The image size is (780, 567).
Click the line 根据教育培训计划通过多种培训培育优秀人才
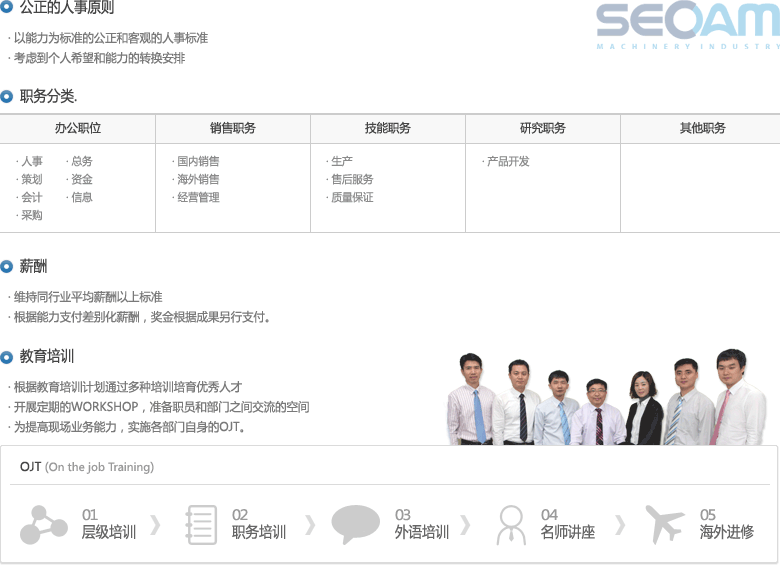tap(125, 387)
